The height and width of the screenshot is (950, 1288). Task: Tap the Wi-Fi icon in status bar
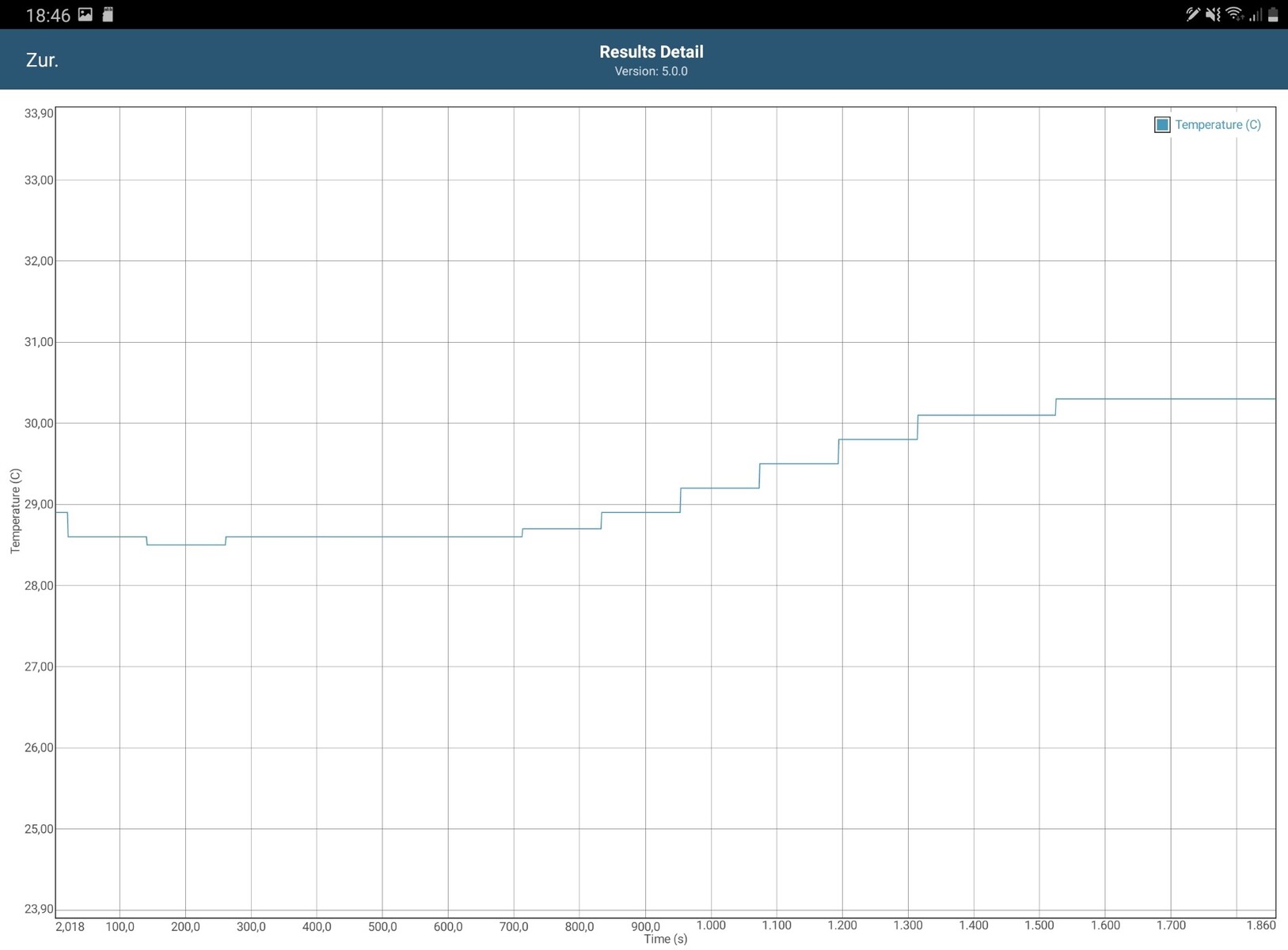tap(1234, 14)
